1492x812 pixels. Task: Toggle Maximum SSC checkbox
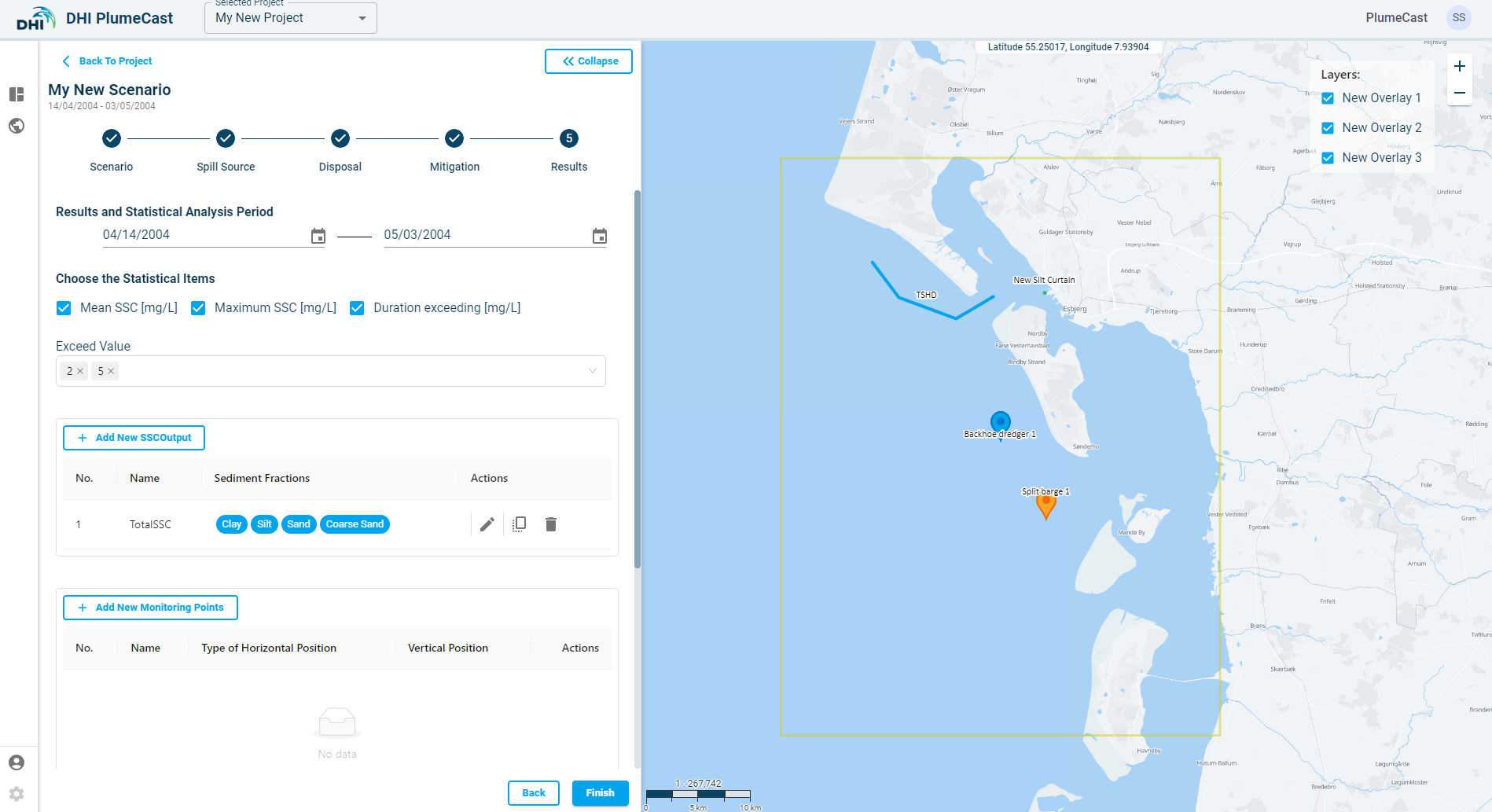tap(199, 308)
